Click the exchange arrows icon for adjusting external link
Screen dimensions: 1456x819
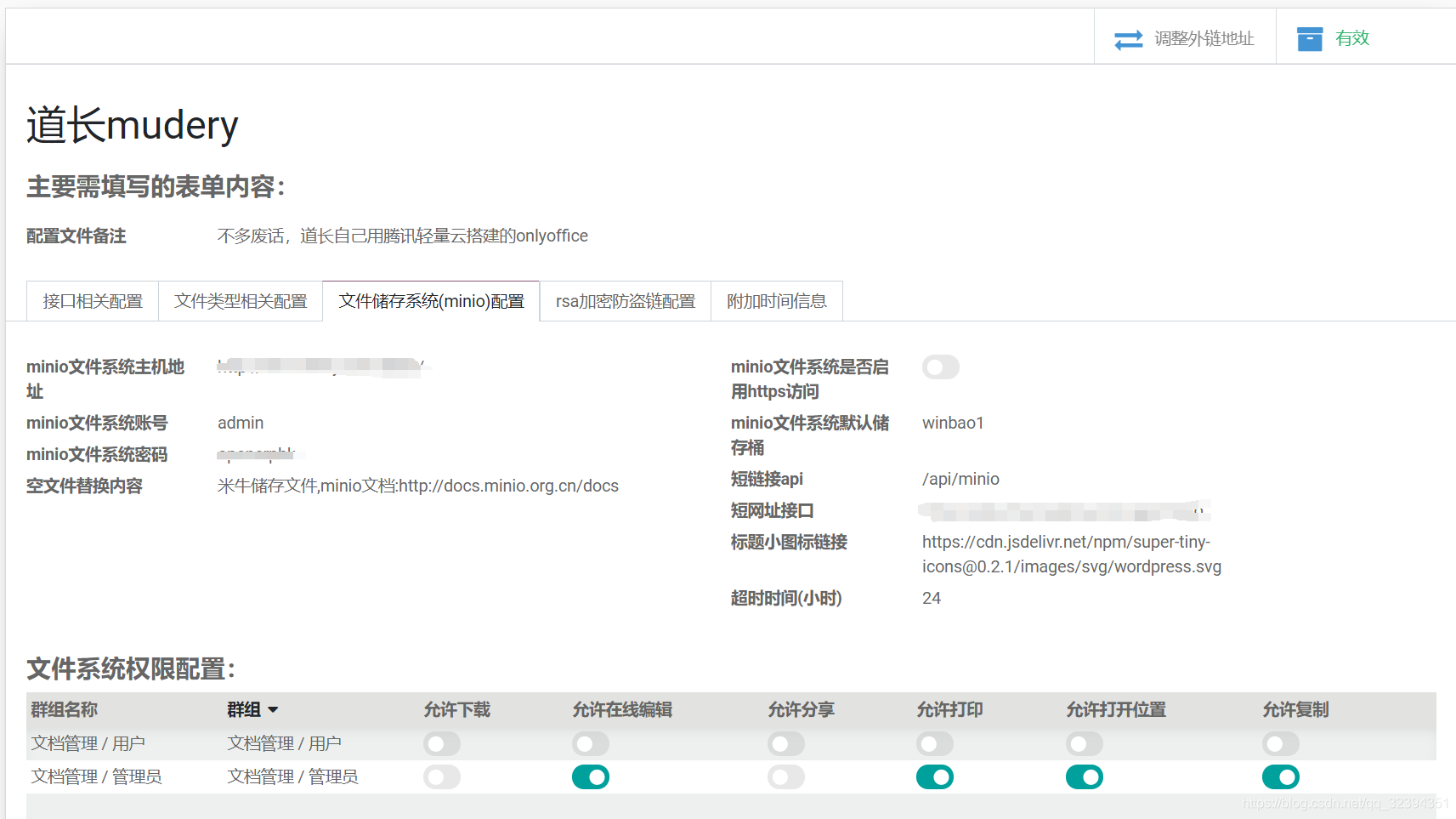(1128, 39)
